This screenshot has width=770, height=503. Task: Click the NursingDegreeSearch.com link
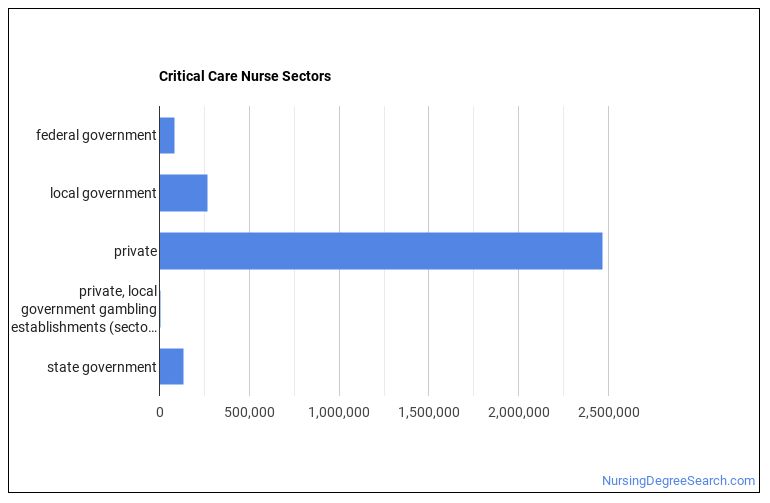click(678, 481)
